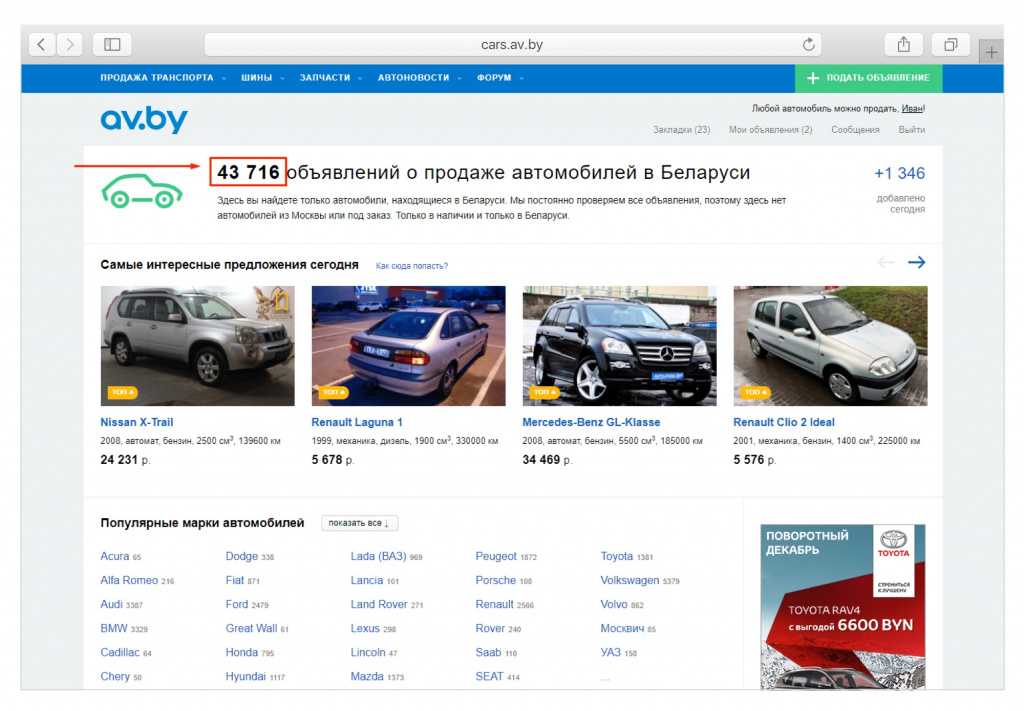Select the Saab brand
Image resolution: width=1024 pixels, height=711 pixels.
488,653
